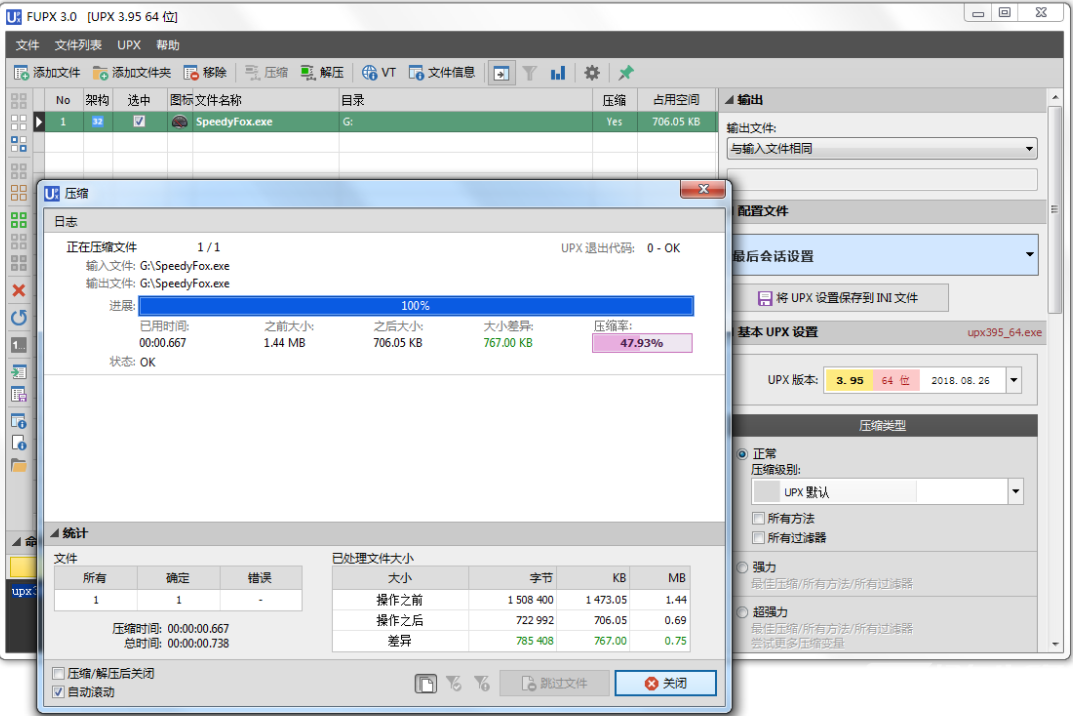Open the 文件列表 menu
Image resolution: width=1073 pixels, height=716 pixels.
(78, 45)
